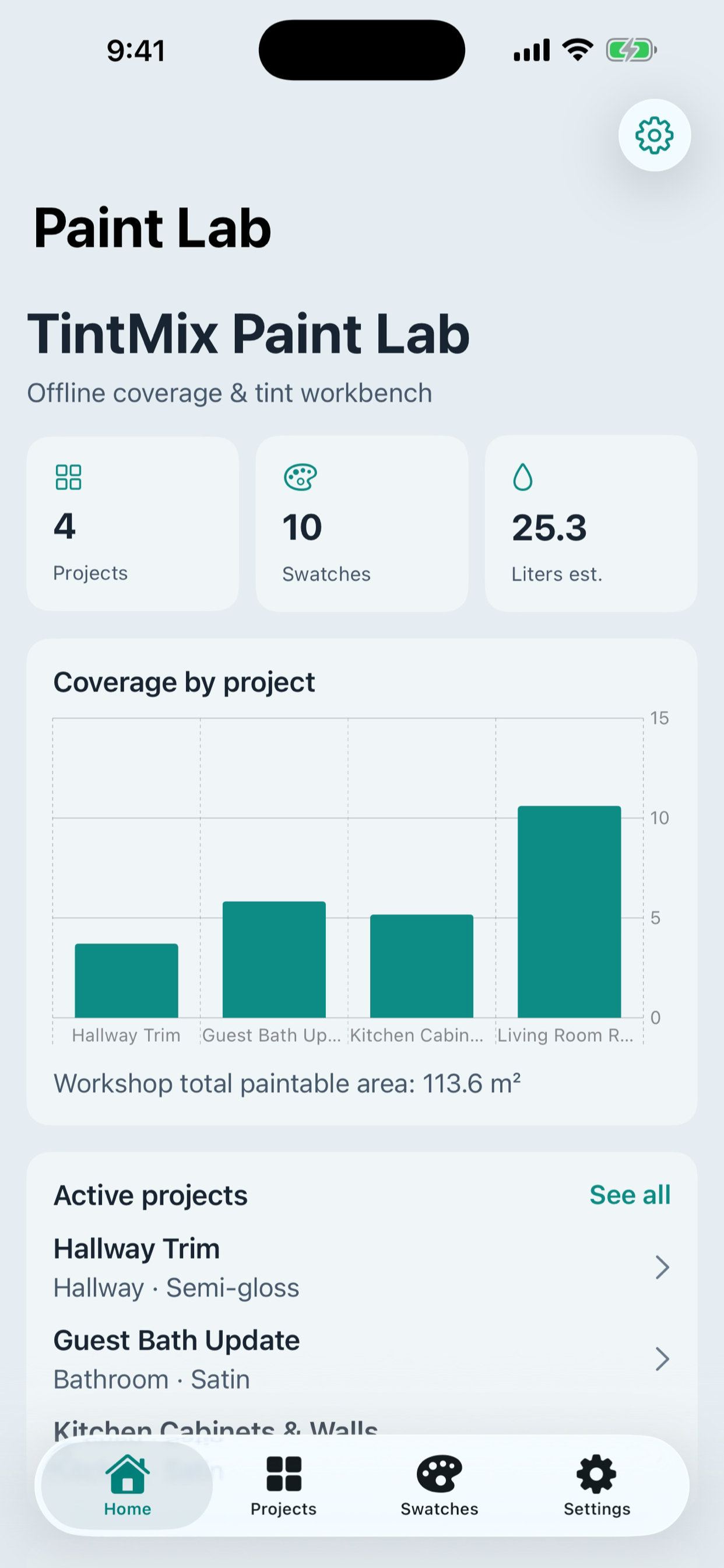
Task: Tap the See all link
Action: coord(630,1195)
